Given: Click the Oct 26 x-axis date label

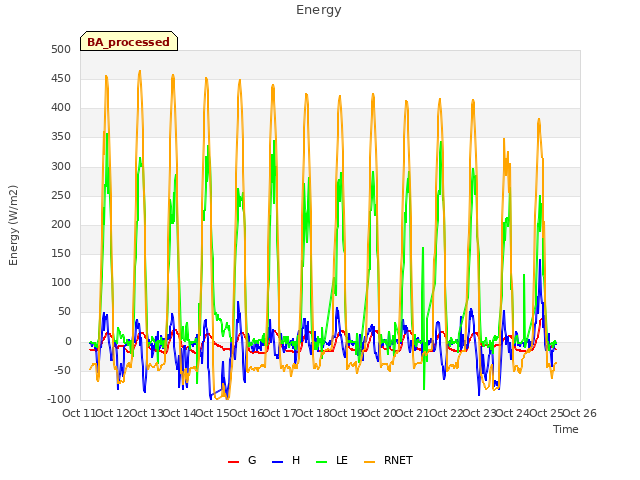Looking at the screenshot, I should click(580, 413).
